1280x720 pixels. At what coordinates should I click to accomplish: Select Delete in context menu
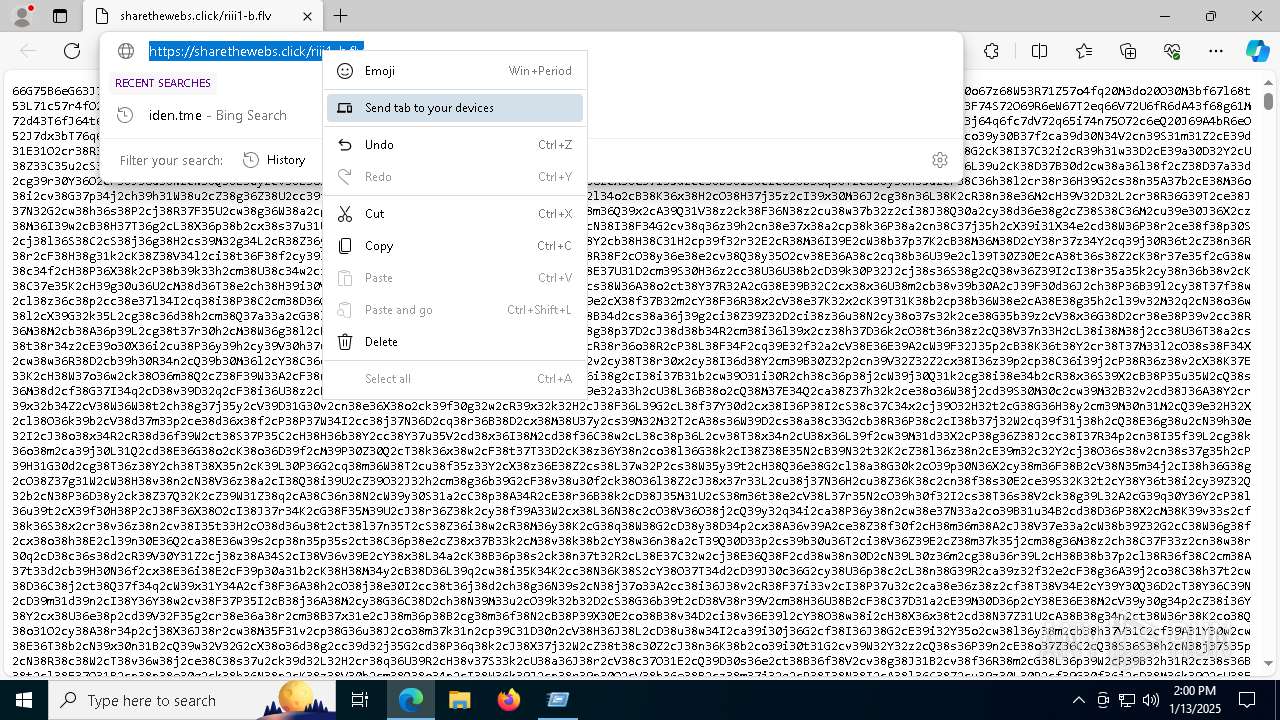(x=455, y=342)
